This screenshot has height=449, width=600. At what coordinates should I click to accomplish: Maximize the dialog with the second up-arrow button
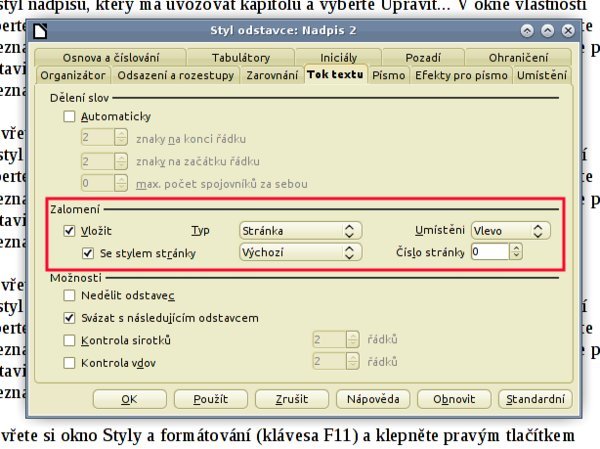[548, 31]
